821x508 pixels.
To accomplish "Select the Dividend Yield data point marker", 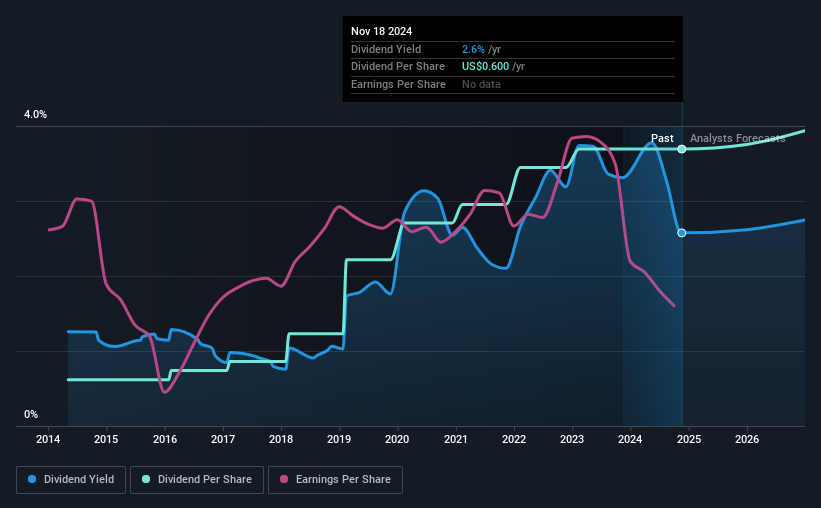I will point(682,233).
